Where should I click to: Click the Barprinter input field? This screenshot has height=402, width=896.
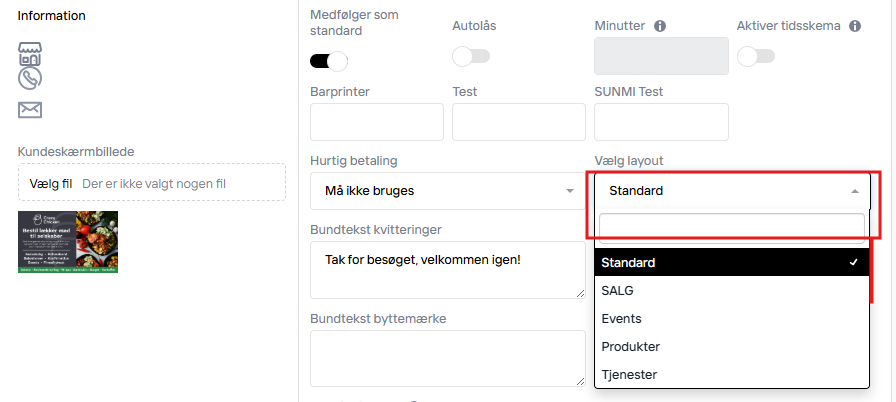377,122
